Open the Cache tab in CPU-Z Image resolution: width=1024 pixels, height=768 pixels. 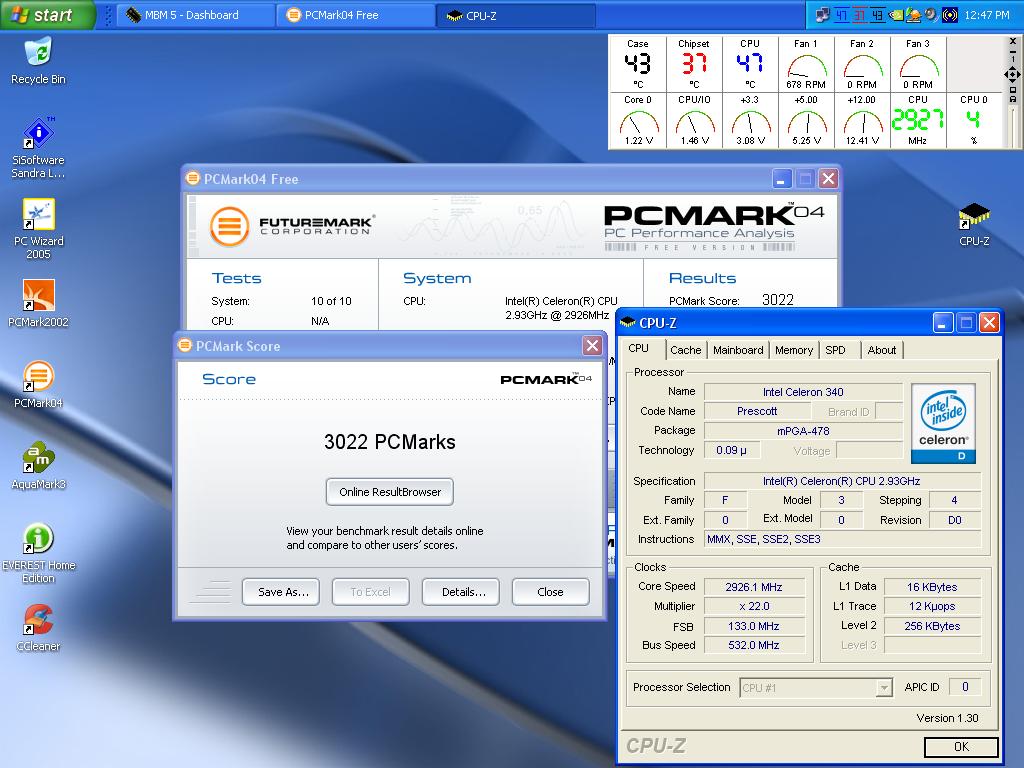tap(685, 350)
